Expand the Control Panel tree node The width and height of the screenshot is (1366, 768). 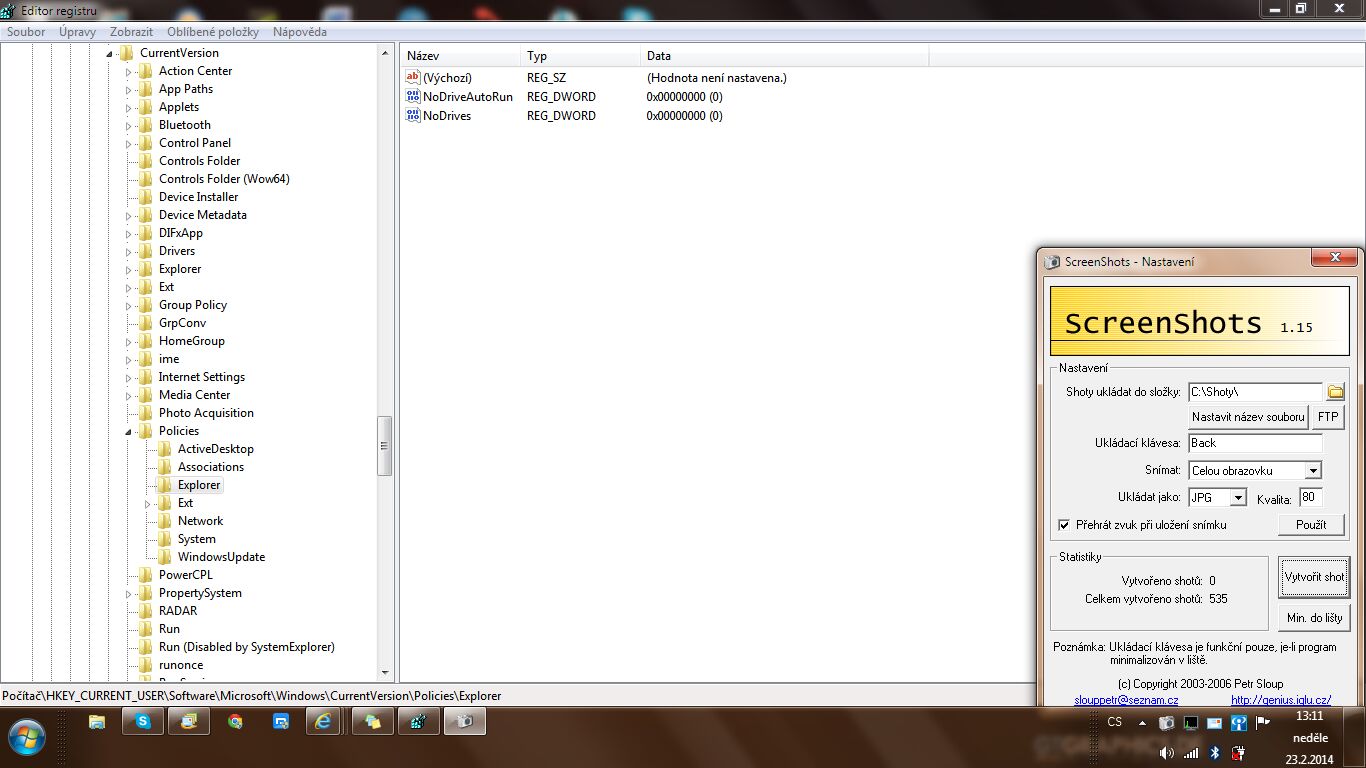[128, 144]
